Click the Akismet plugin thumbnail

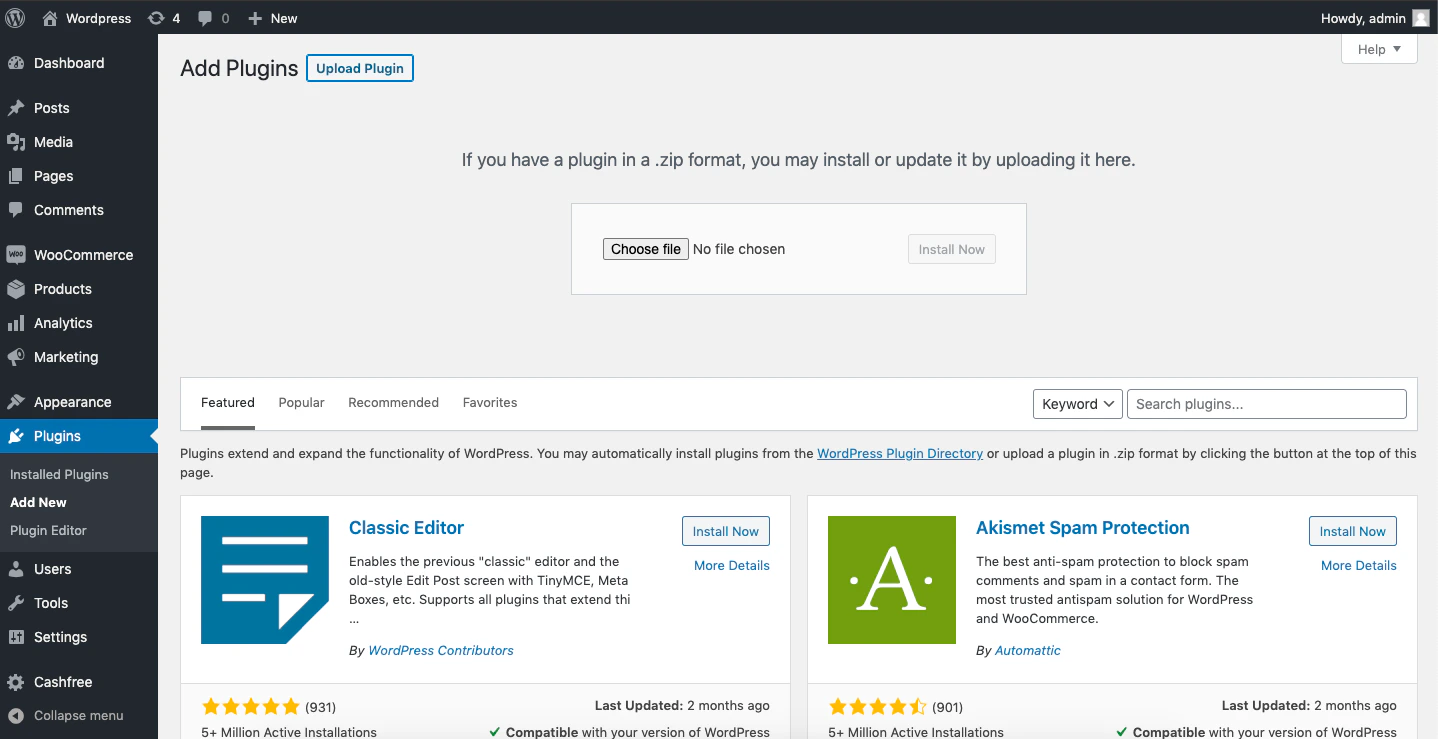(892, 580)
